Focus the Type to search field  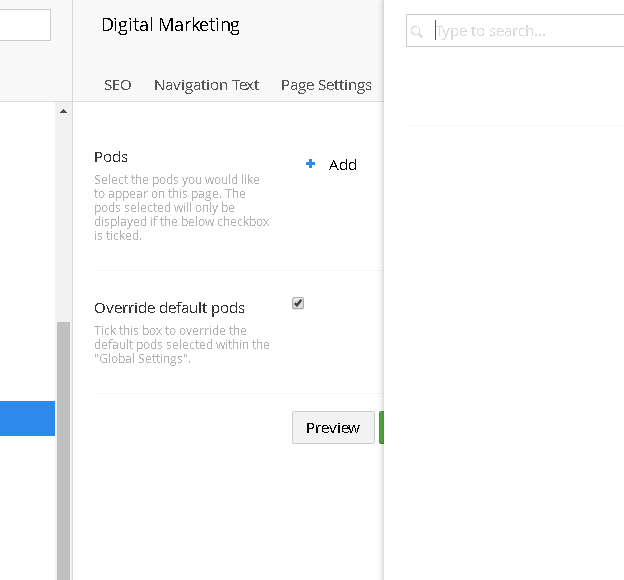click(x=515, y=31)
